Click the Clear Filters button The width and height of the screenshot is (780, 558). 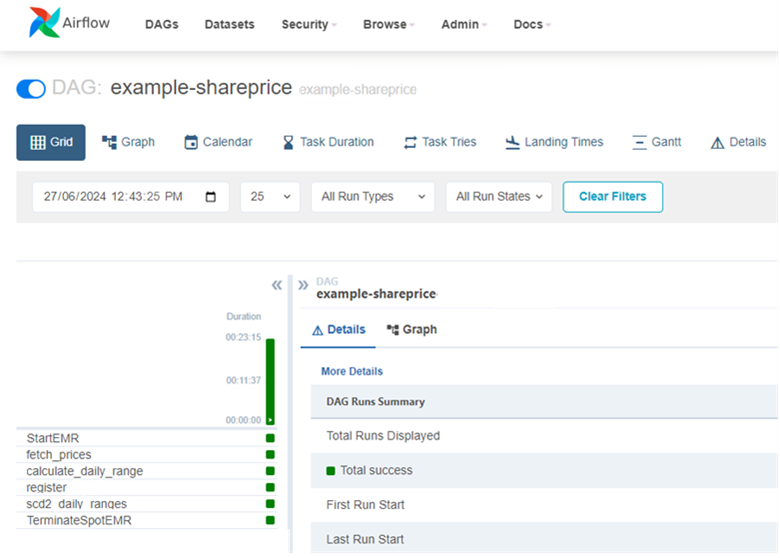click(x=613, y=197)
